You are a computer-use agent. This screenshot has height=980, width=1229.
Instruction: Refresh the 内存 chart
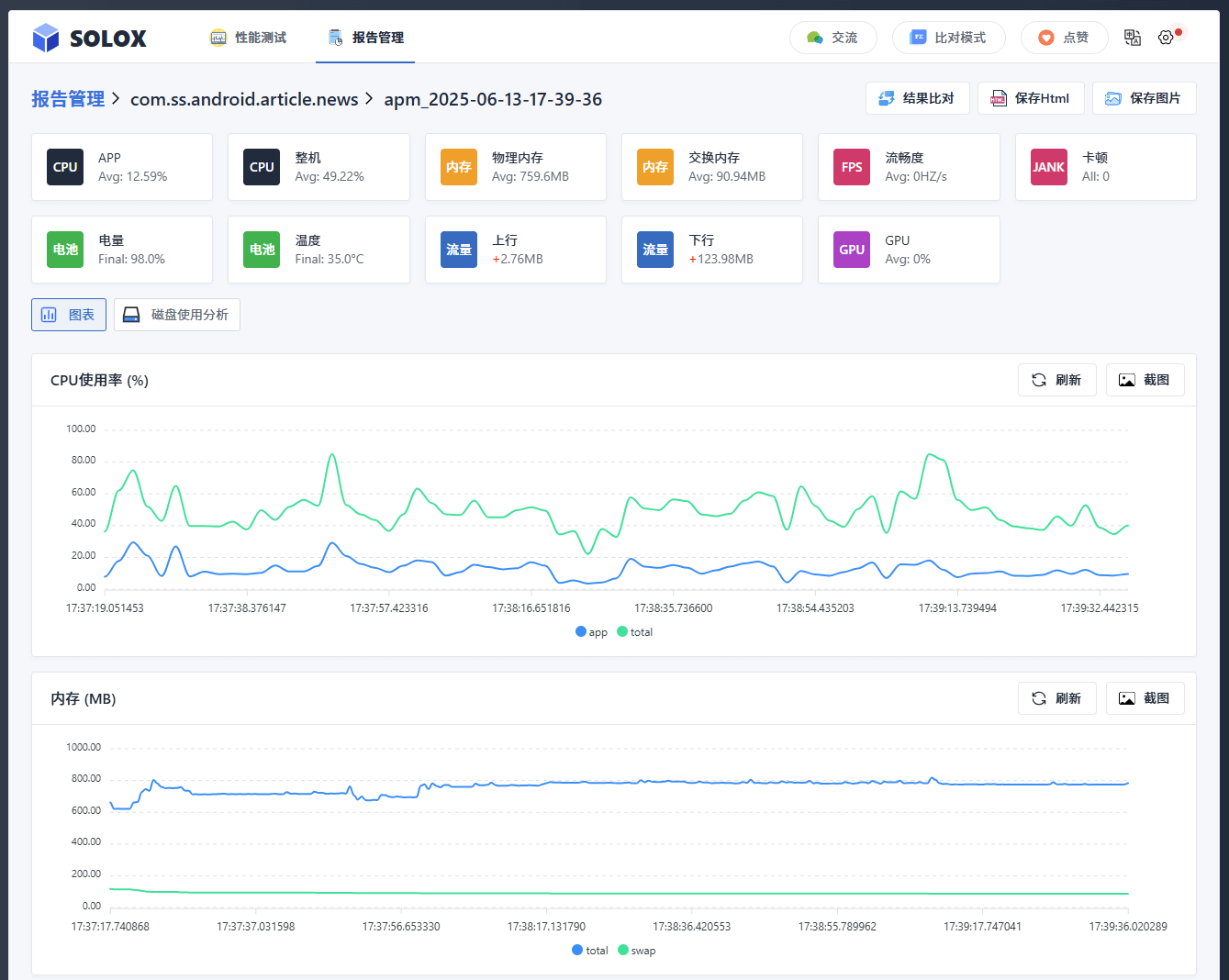tap(1057, 698)
